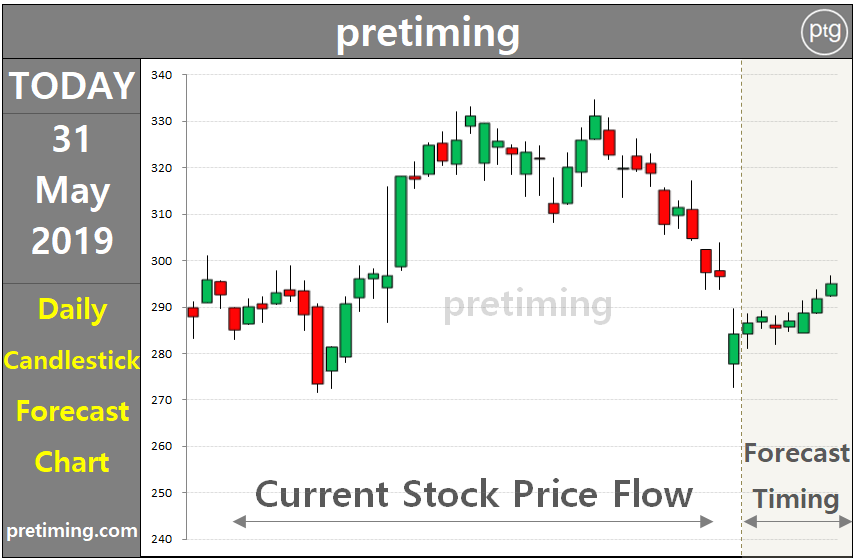Click the tall green candle rising from 299 to 318
The width and height of the screenshot is (855, 560).
coord(401,222)
